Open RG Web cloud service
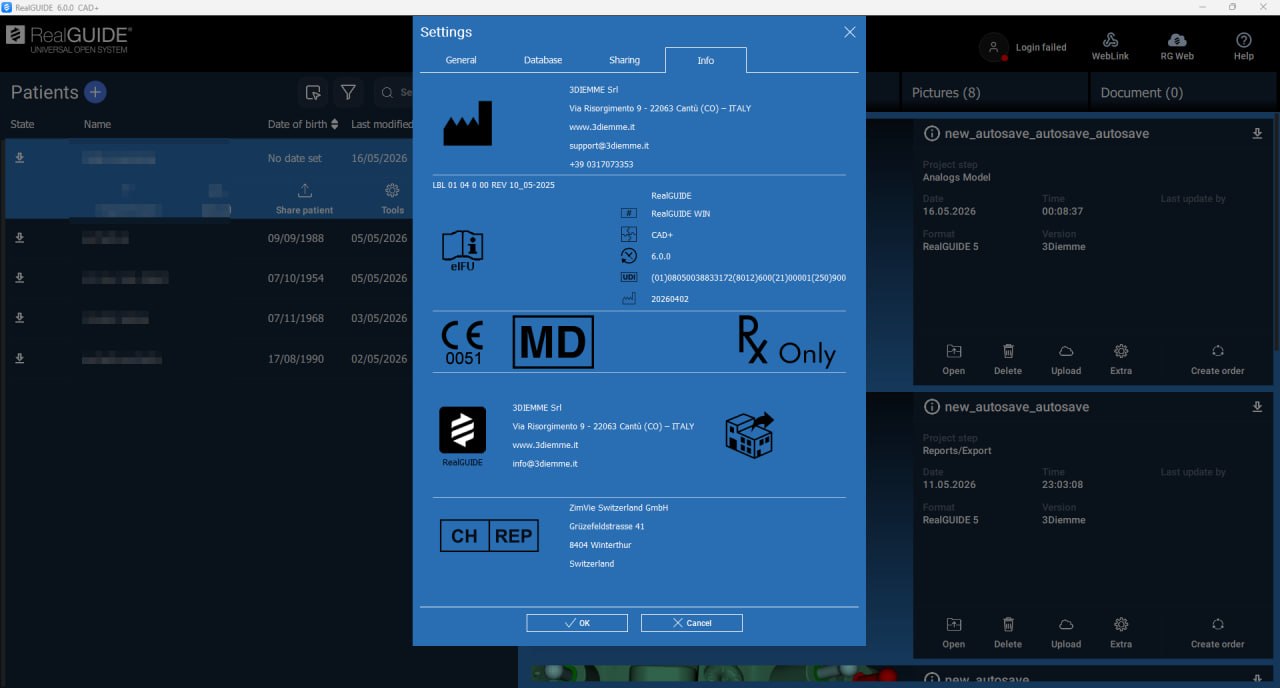The image size is (1280, 688). pos(1177,47)
